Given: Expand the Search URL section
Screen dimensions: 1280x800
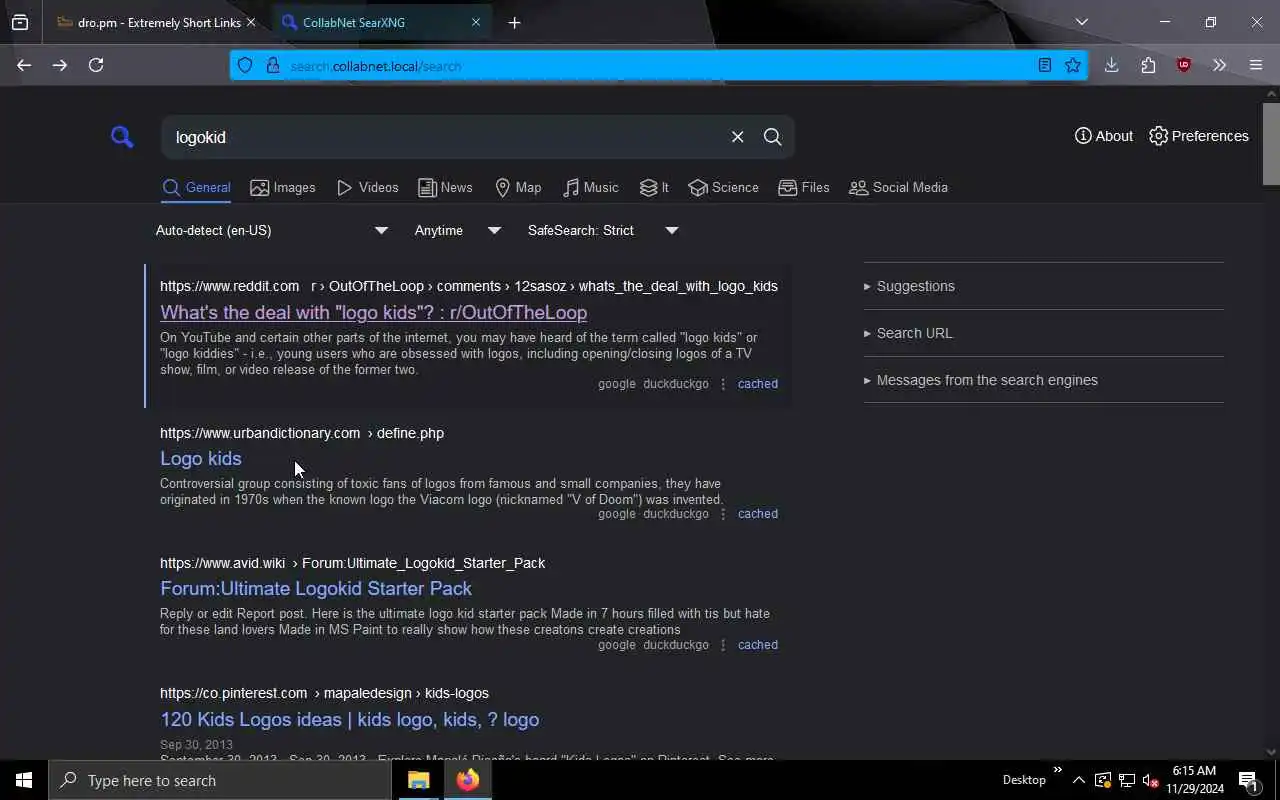Looking at the screenshot, I should (908, 333).
